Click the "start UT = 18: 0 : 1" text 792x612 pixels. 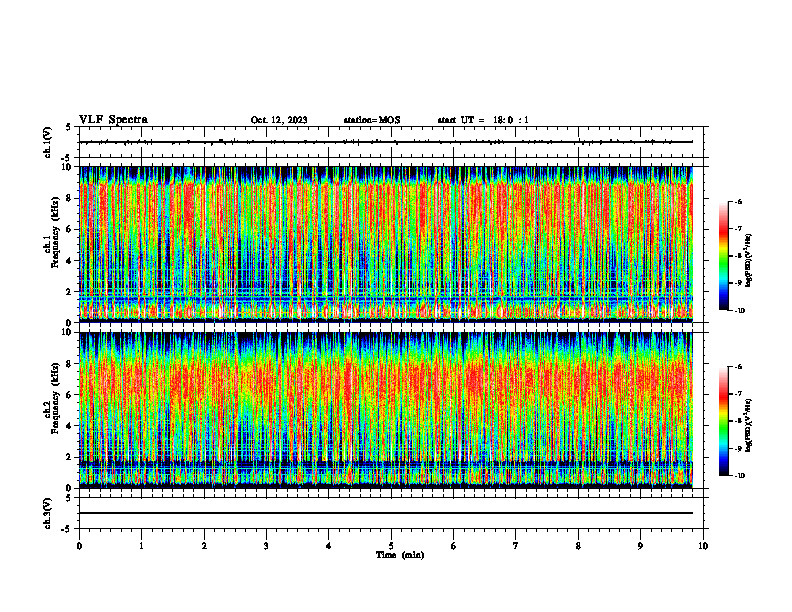(x=483, y=120)
